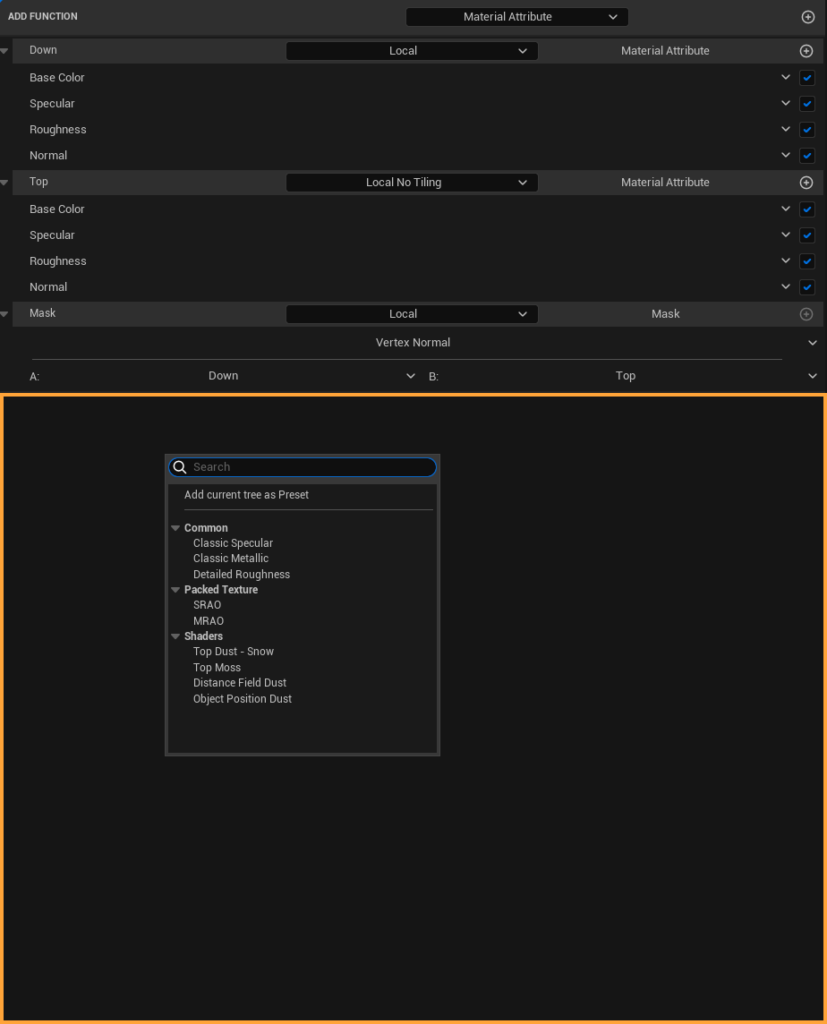The image size is (827, 1024).
Task: Click the plus icon on the Mask row
Action: point(808,313)
